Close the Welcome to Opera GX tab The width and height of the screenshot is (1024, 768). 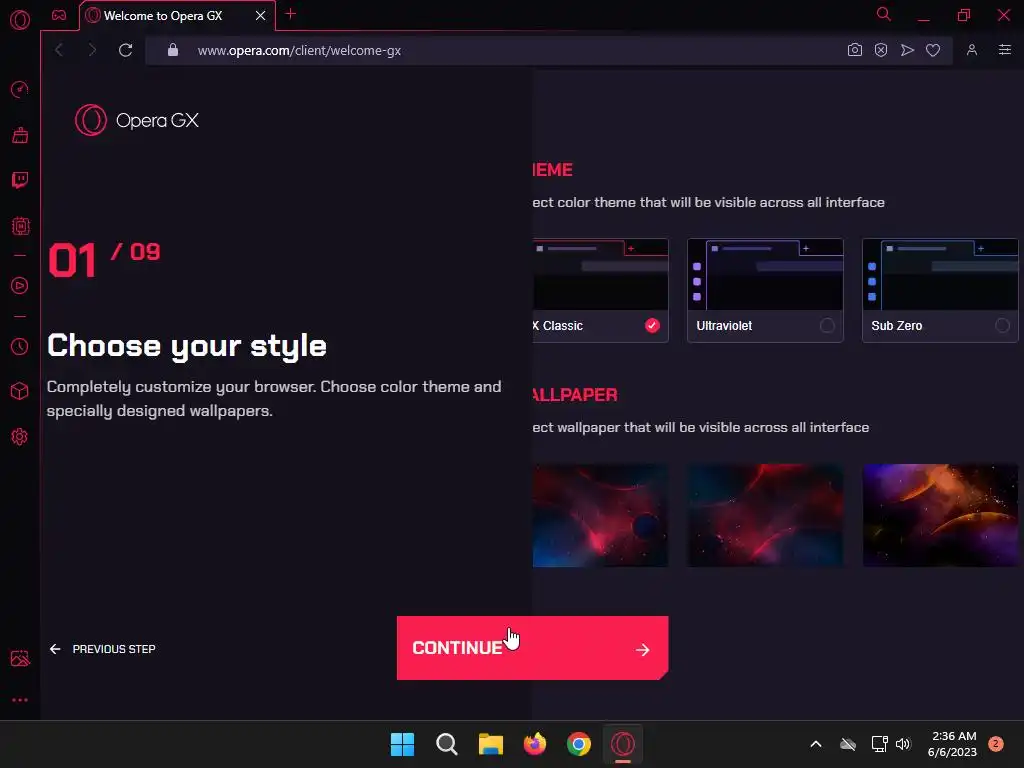261,15
